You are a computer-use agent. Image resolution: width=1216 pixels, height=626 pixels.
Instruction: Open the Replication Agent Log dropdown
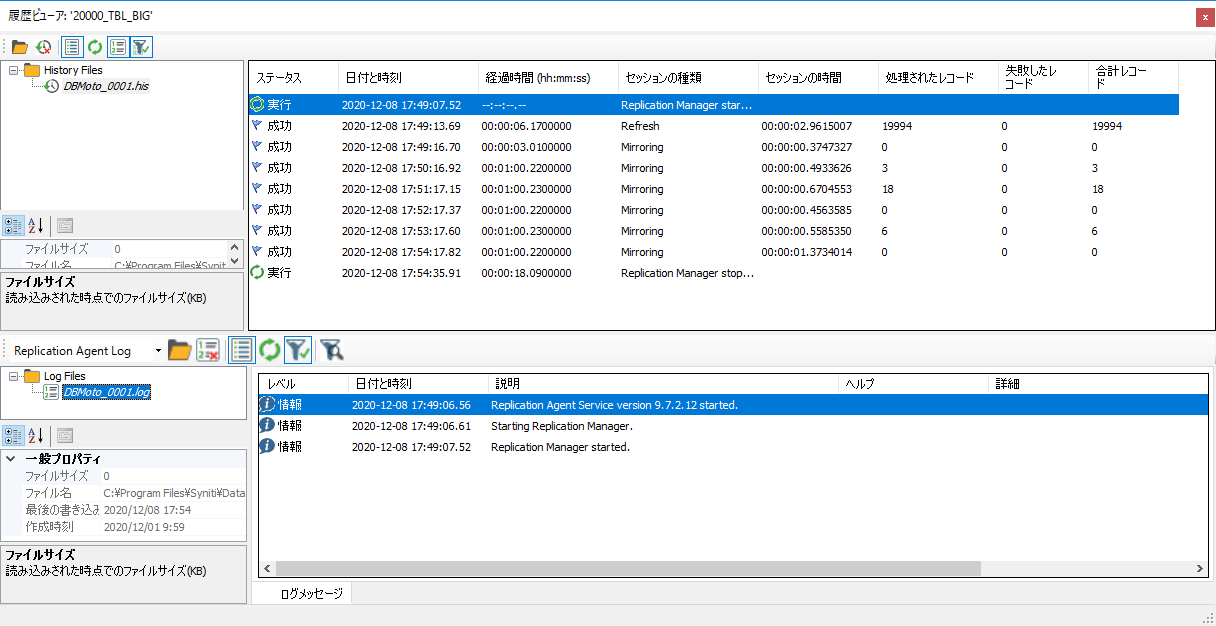coord(158,351)
